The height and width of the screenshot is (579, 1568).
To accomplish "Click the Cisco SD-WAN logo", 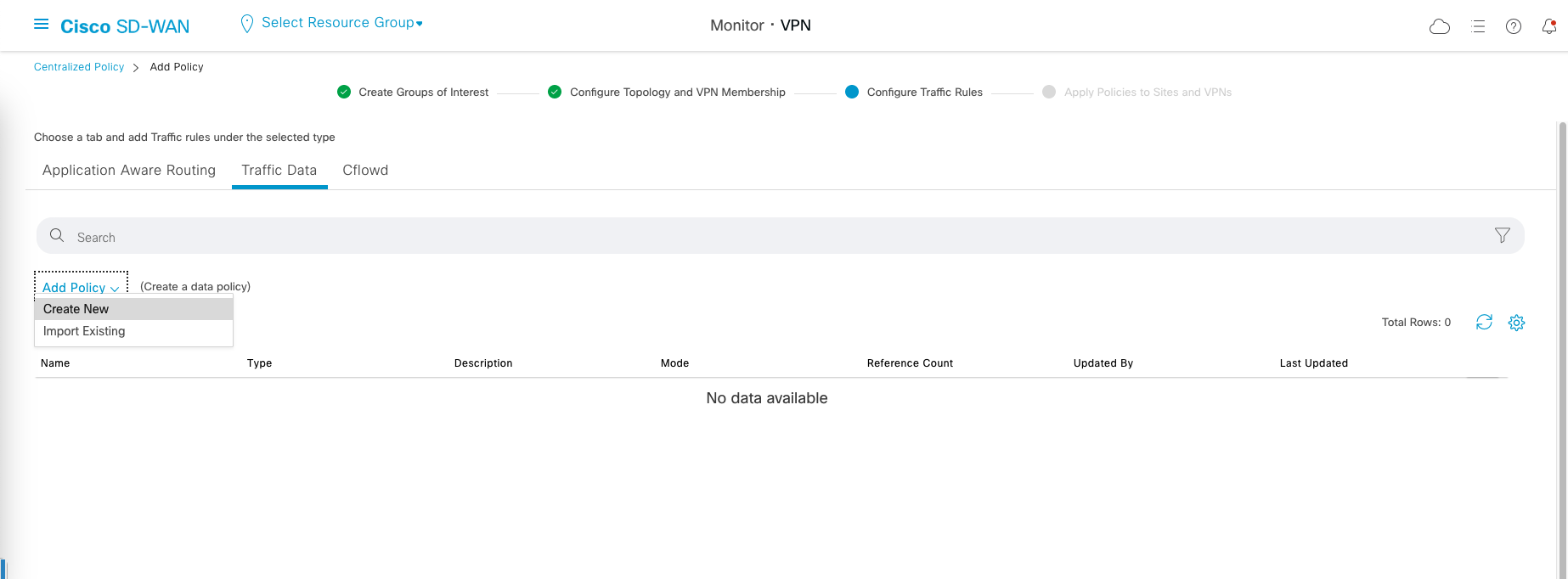I will coord(125,26).
